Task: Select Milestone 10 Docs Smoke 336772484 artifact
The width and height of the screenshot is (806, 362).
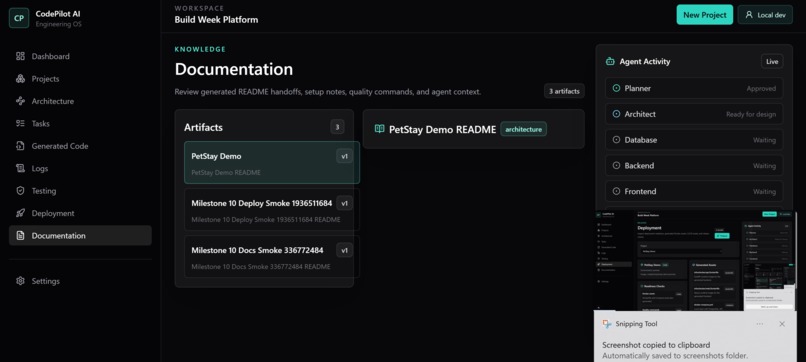Action: [272, 257]
